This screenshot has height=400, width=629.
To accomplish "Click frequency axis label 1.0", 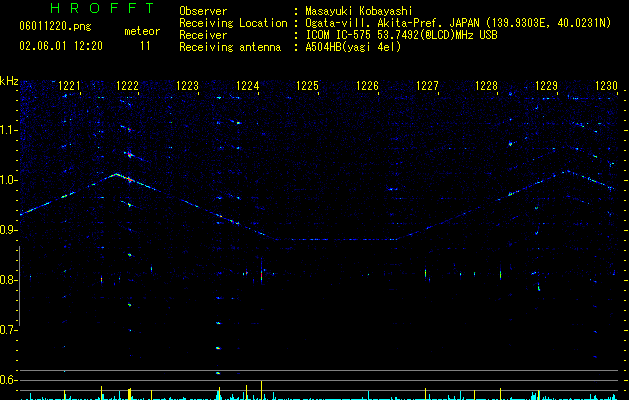I will click(x=9, y=180).
